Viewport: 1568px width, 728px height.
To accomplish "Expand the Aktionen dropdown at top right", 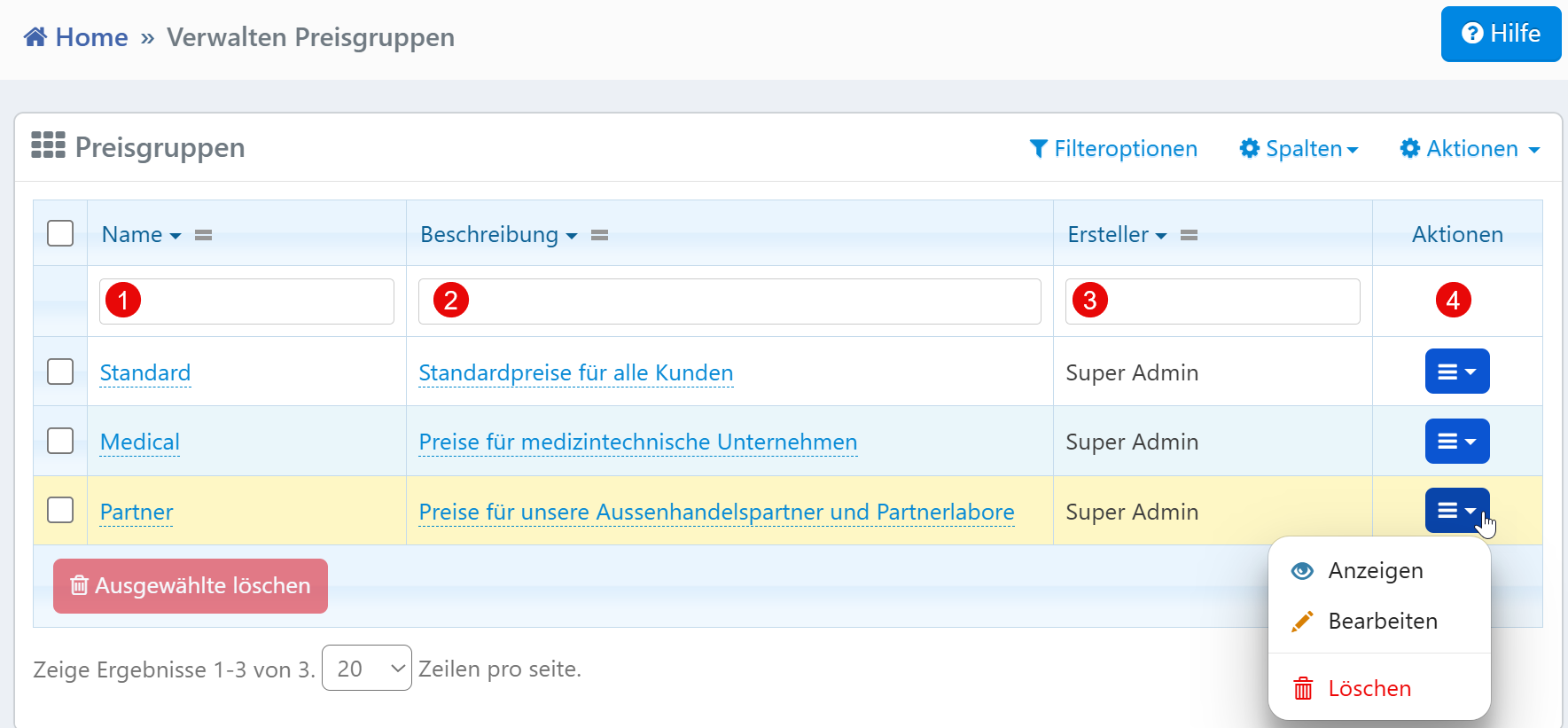I will (1470, 149).
